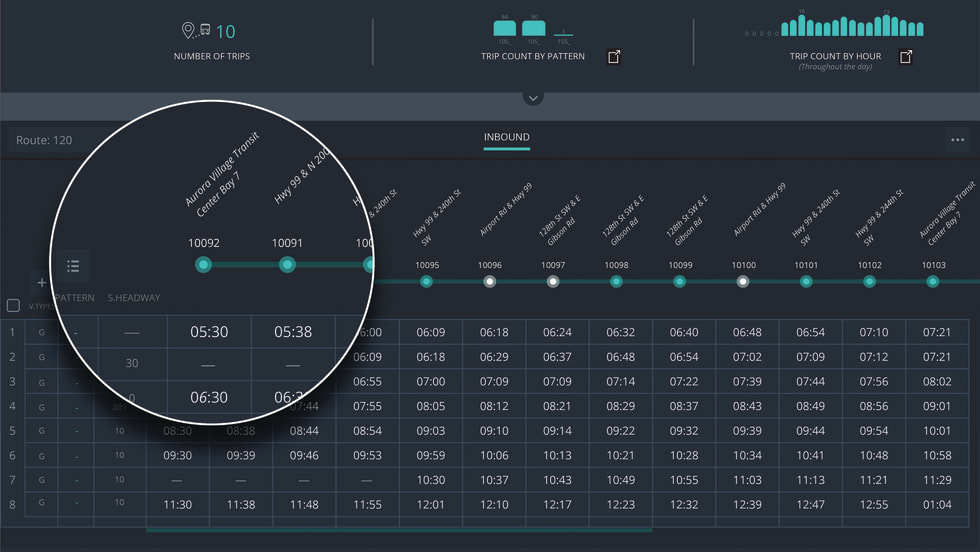Open Trip Count by Hour in popup
This screenshot has height=552, width=980.
click(x=906, y=57)
